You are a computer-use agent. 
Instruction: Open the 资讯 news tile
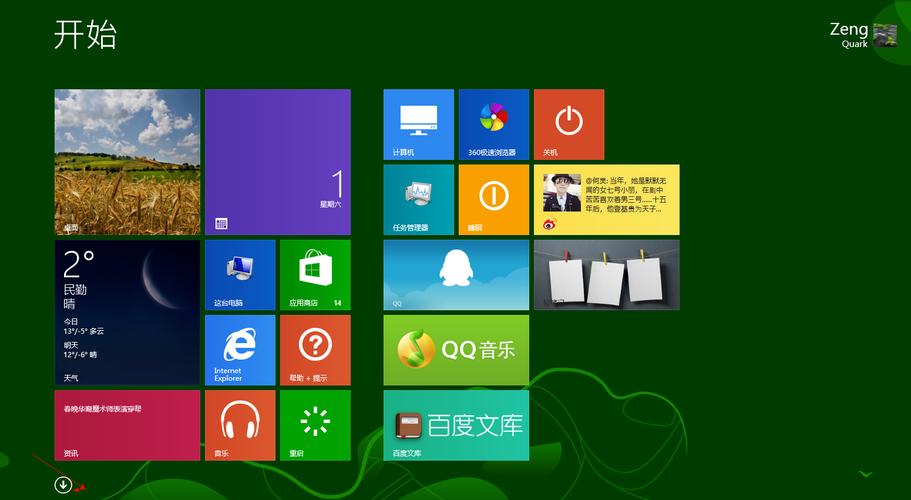(127, 425)
